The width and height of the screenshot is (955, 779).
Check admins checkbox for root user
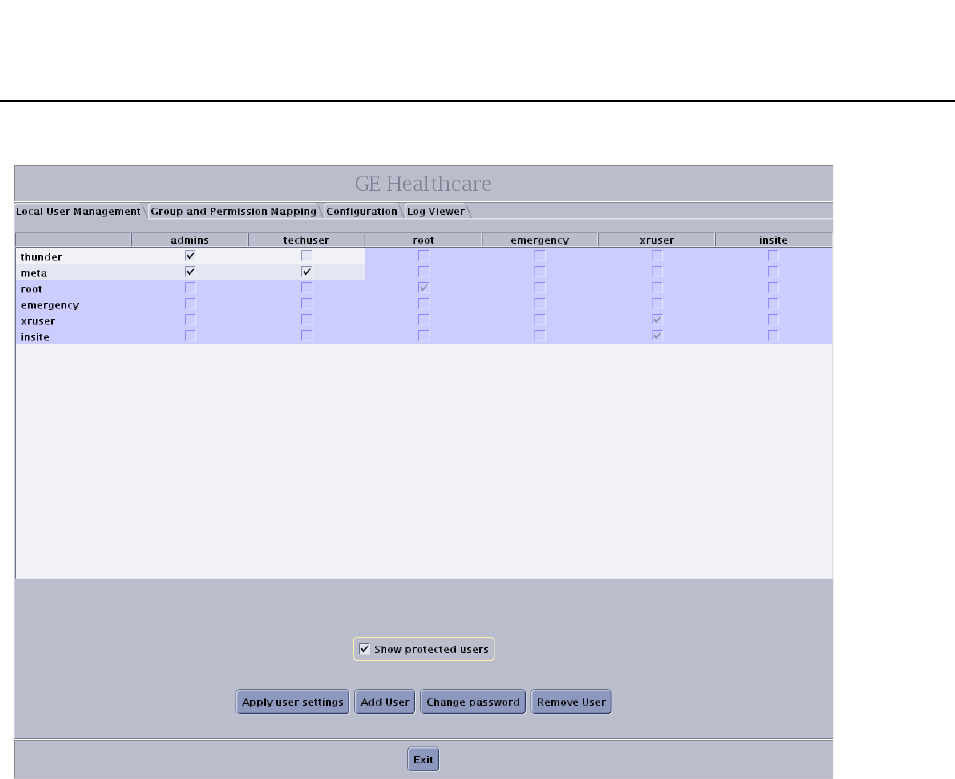click(x=190, y=287)
